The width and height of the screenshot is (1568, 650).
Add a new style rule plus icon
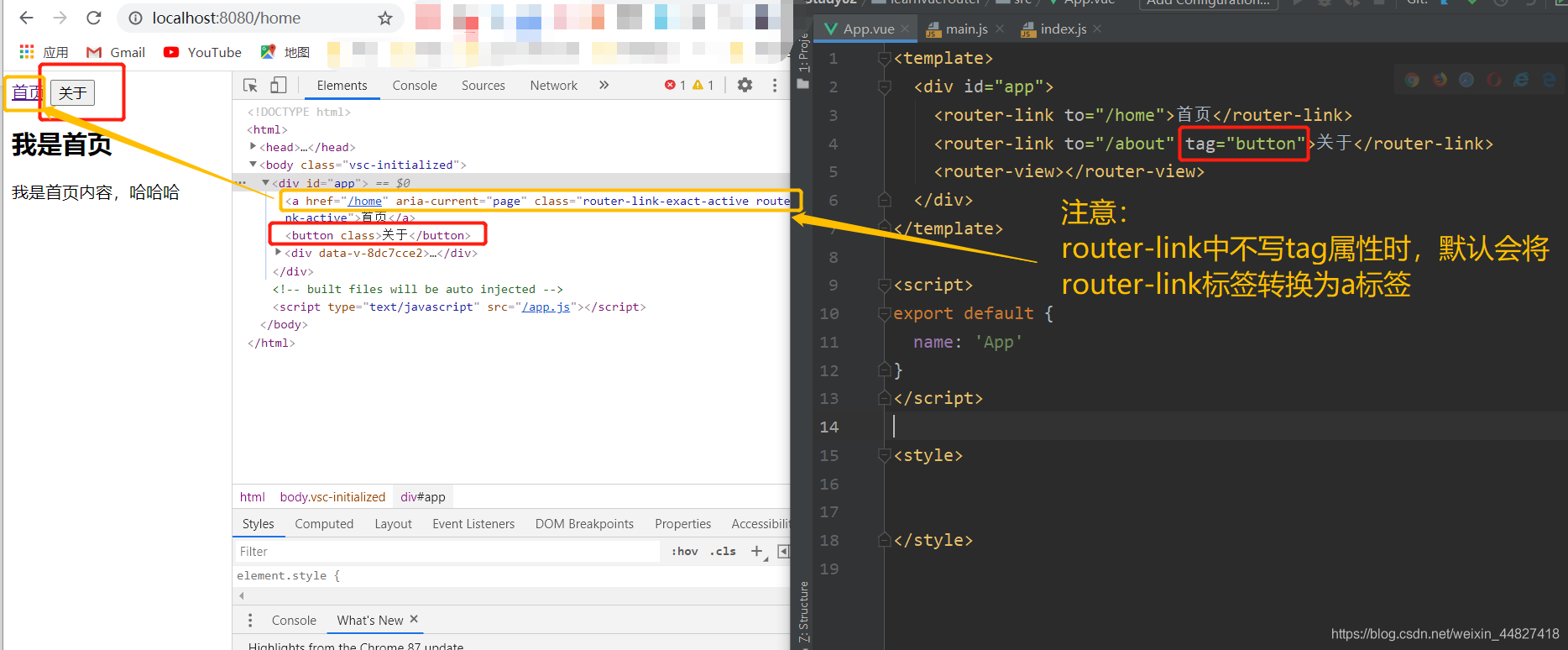click(x=757, y=551)
